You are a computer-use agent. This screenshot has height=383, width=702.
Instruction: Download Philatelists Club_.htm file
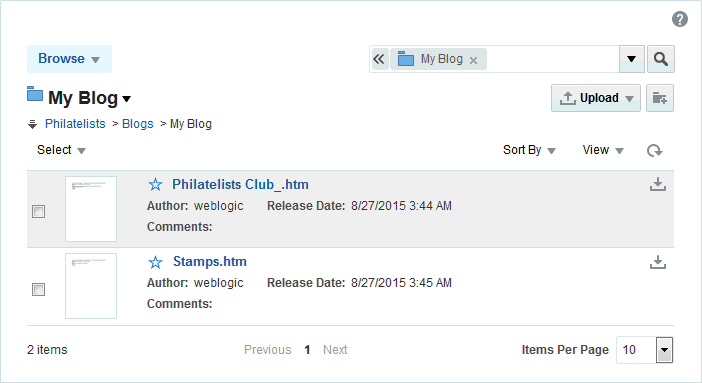click(x=658, y=184)
